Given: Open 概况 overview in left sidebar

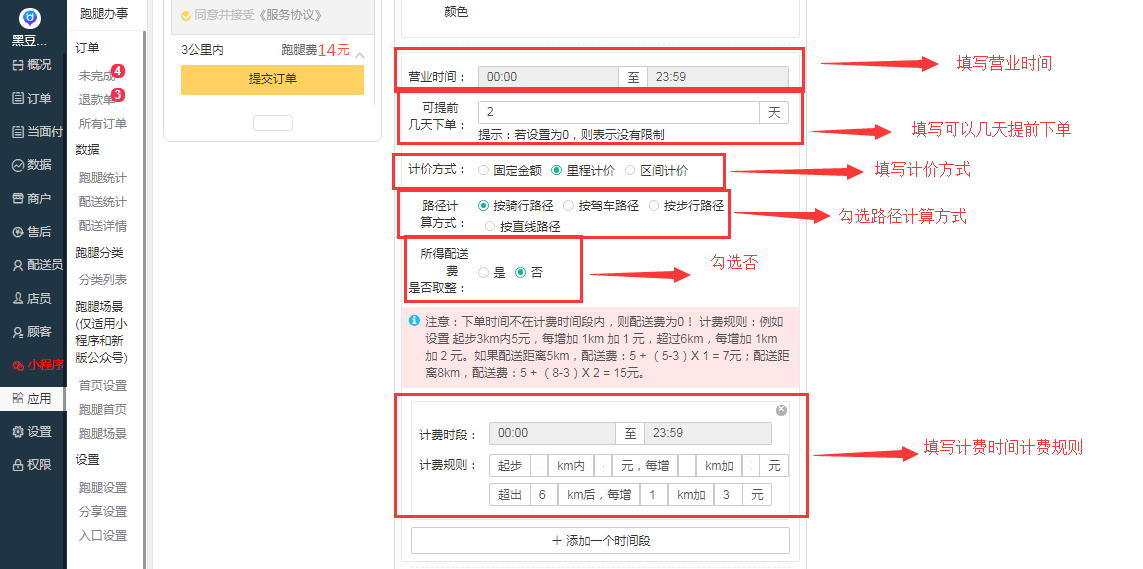Looking at the screenshot, I should [33, 65].
